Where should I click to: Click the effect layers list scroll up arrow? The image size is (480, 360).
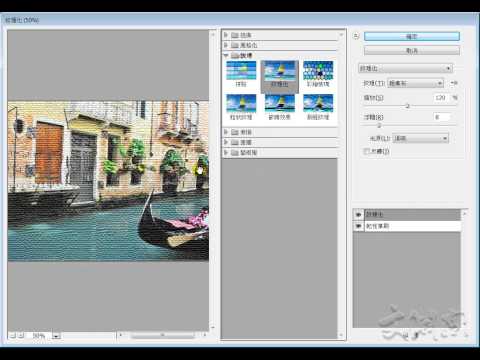click(x=464, y=213)
